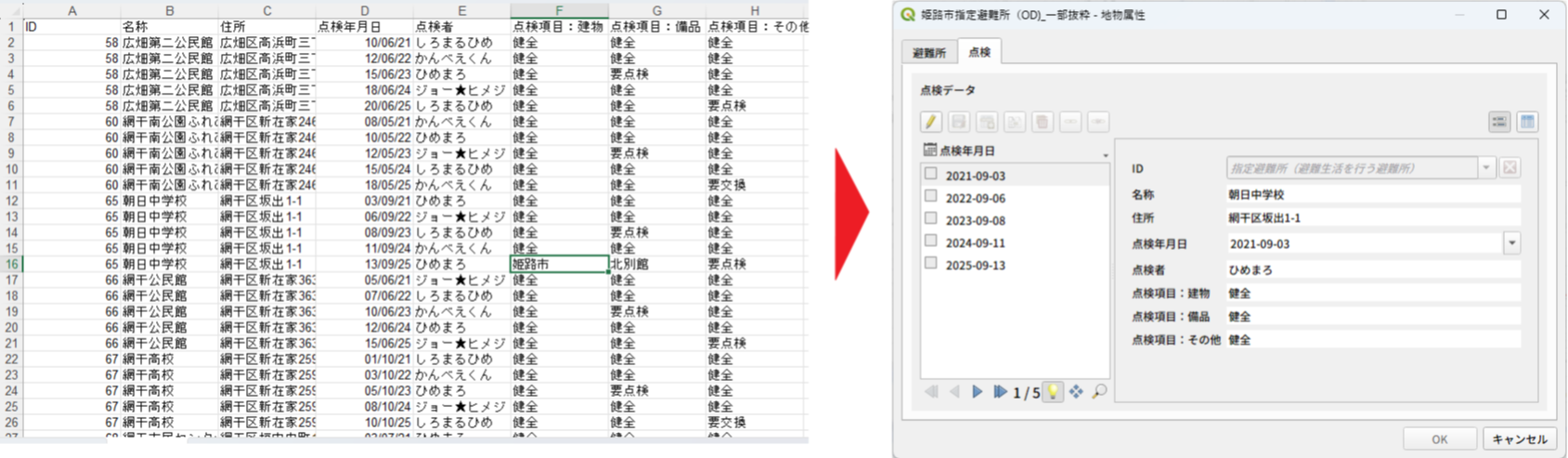
Task: Toggle the highlight current feature lightbulb
Action: point(1053,392)
